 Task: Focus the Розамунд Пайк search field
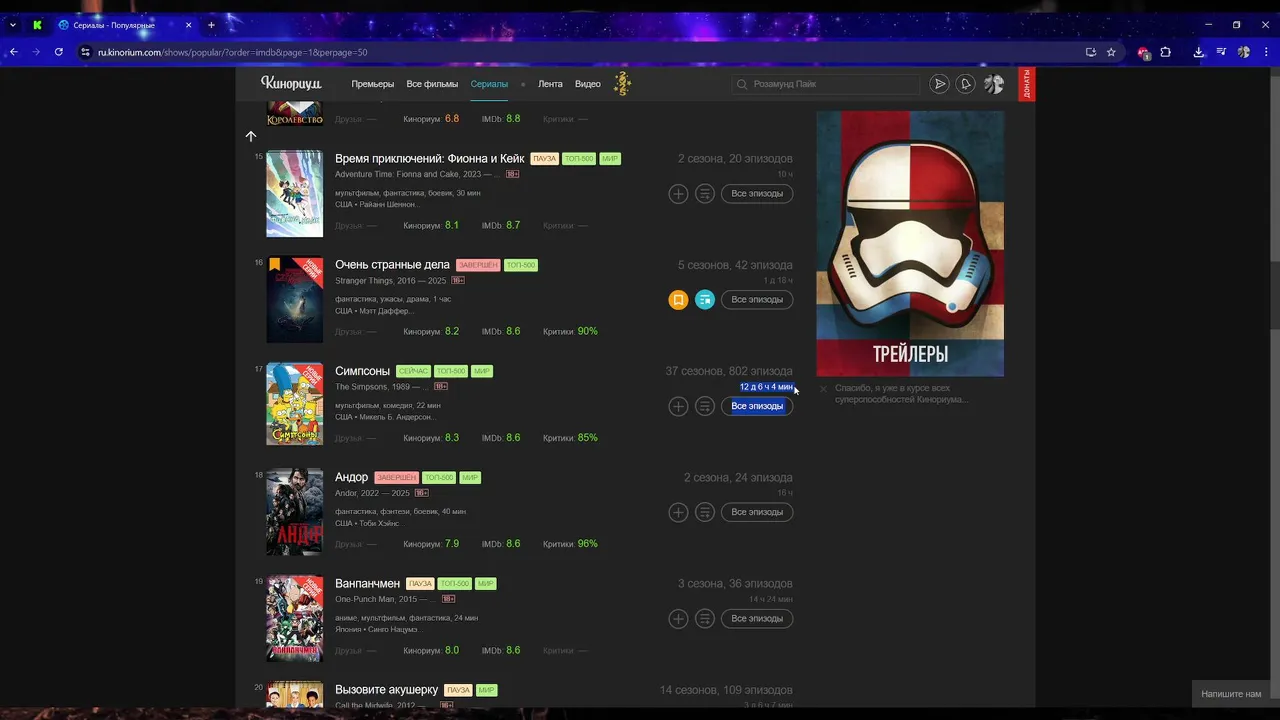coord(825,84)
